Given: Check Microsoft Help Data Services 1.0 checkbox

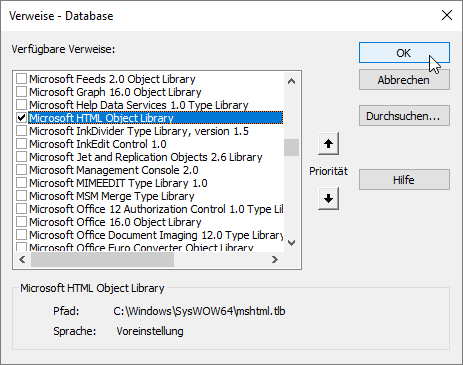Looking at the screenshot, I should (22, 105).
